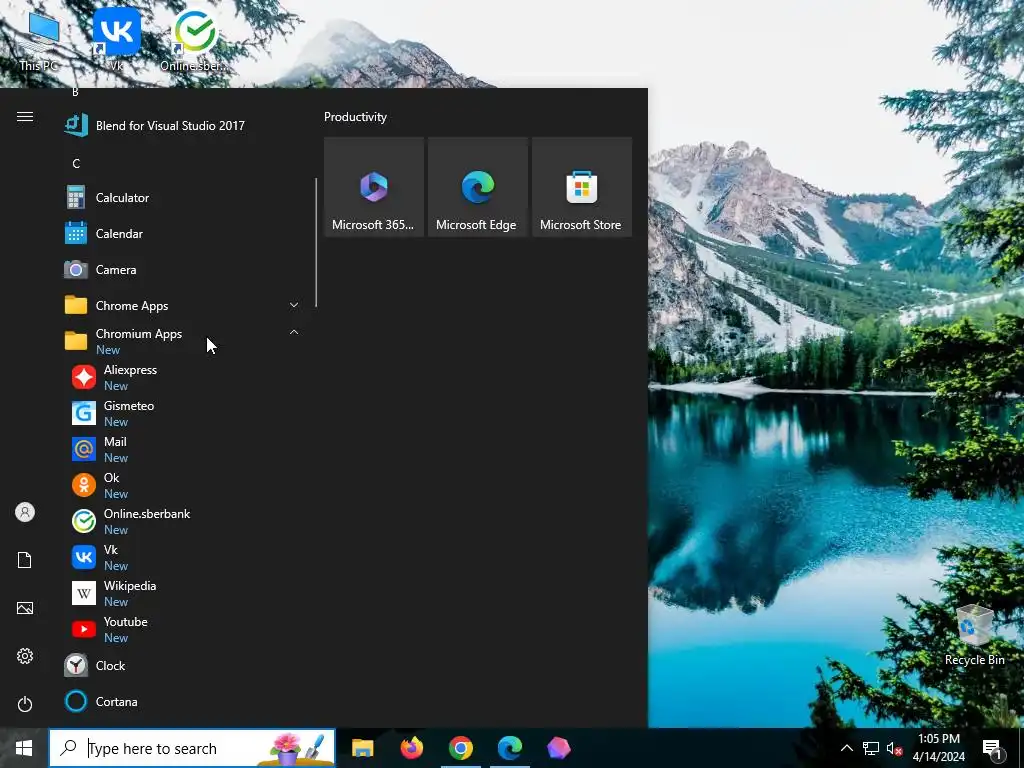Click the app list scrollbar
The image size is (1024, 768).
pyautogui.click(x=316, y=242)
